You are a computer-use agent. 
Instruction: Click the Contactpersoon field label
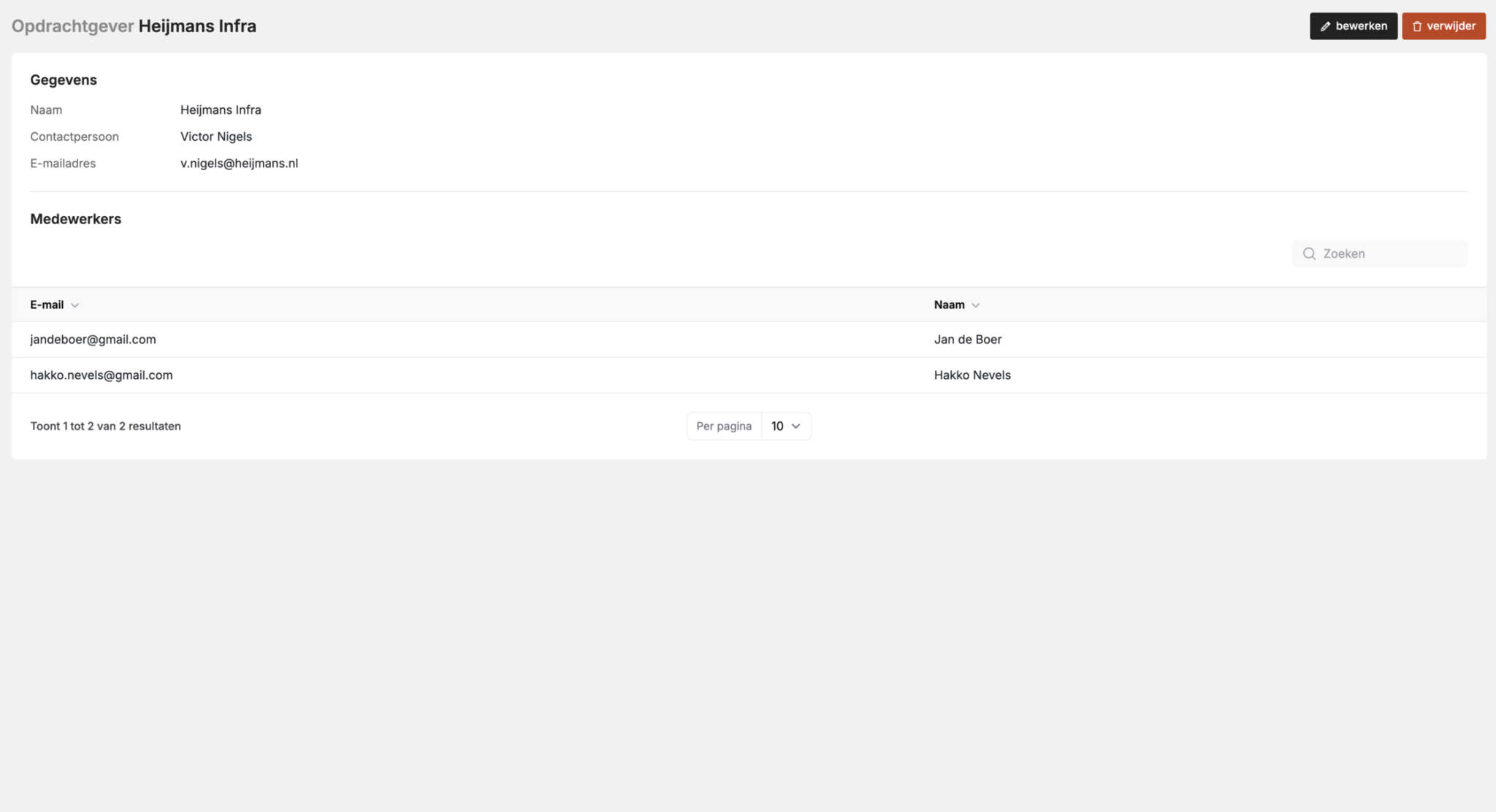[75, 137]
